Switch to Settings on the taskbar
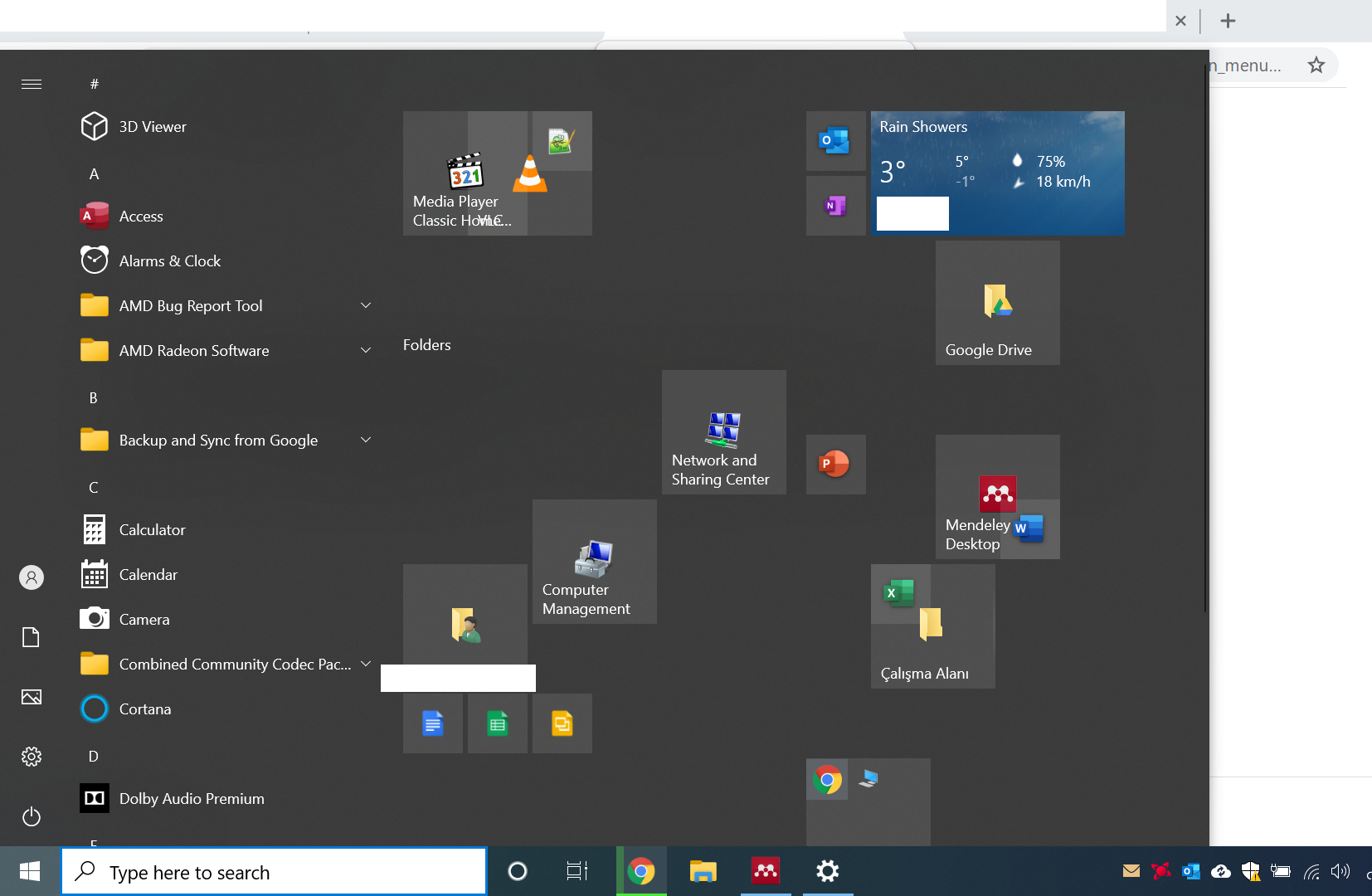The width and height of the screenshot is (1372, 896). click(828, 871)
